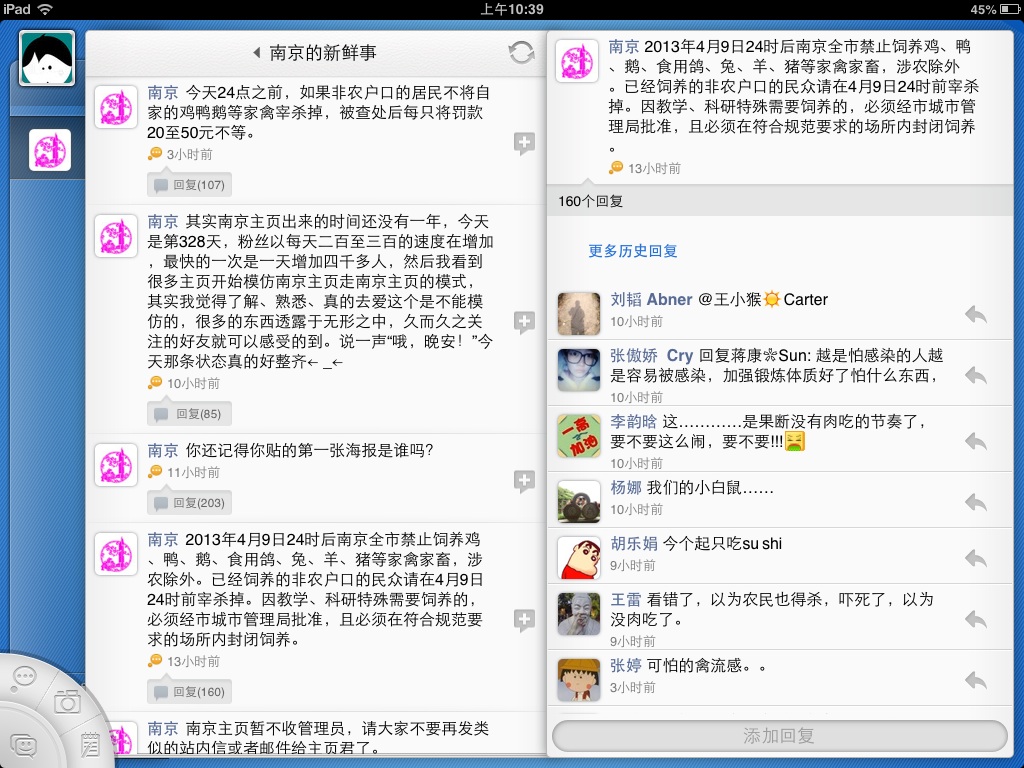Tap 南京 name on 主页暂不收管理员 post
This screenshot has width=1024, height=768.
coord(163,728)
